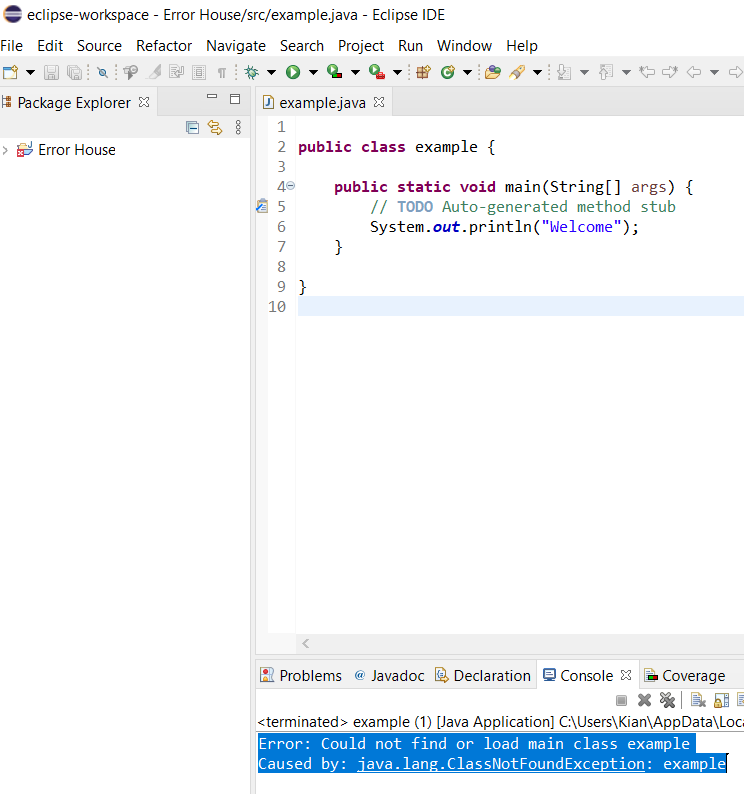The image size is (744, 794).
Task: Open the Search dropdown arrow
Action: [x=537, y=72]
